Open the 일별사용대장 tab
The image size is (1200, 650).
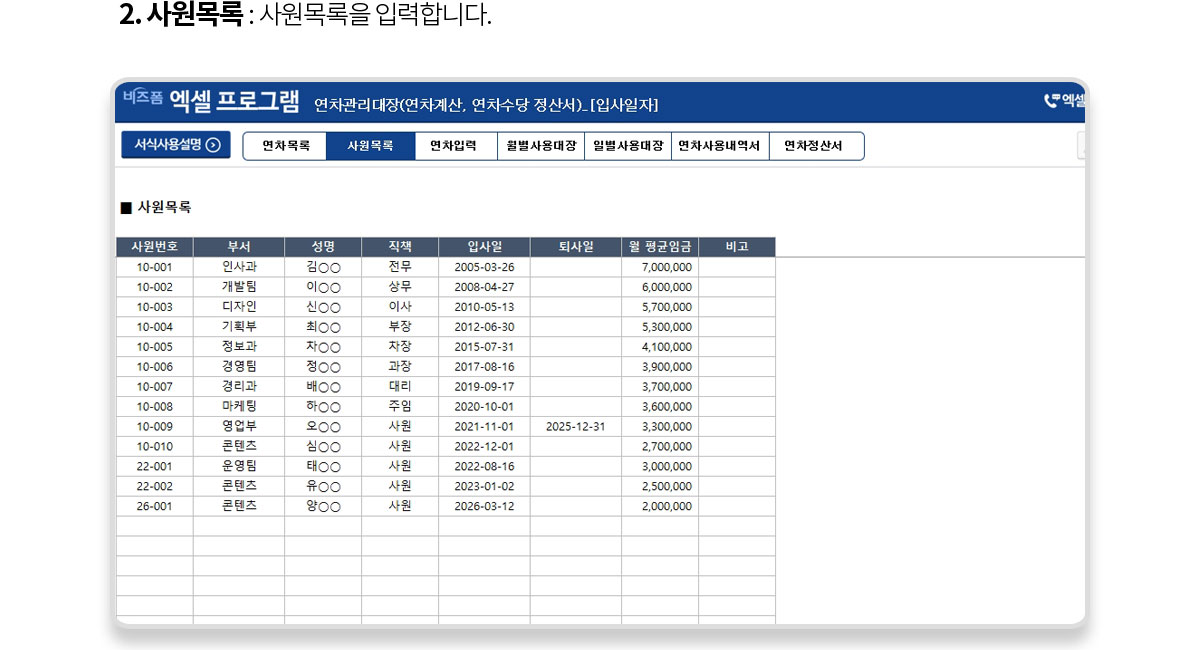pyautogui.click(x=628, y=146)
